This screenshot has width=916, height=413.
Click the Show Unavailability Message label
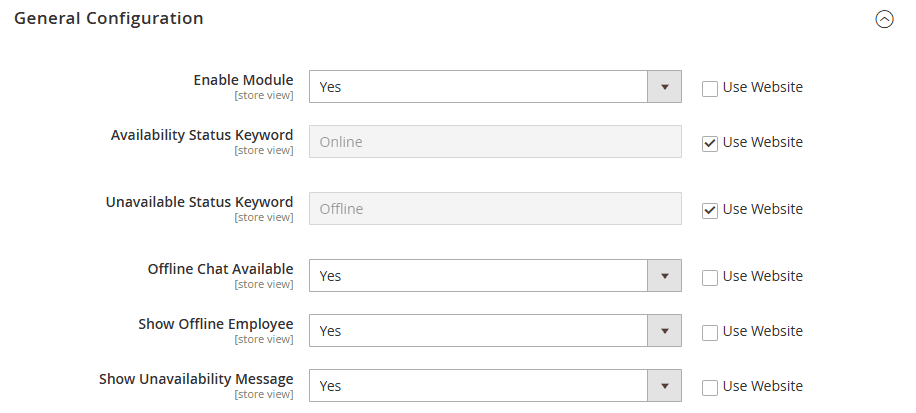[x=196, y=379]
